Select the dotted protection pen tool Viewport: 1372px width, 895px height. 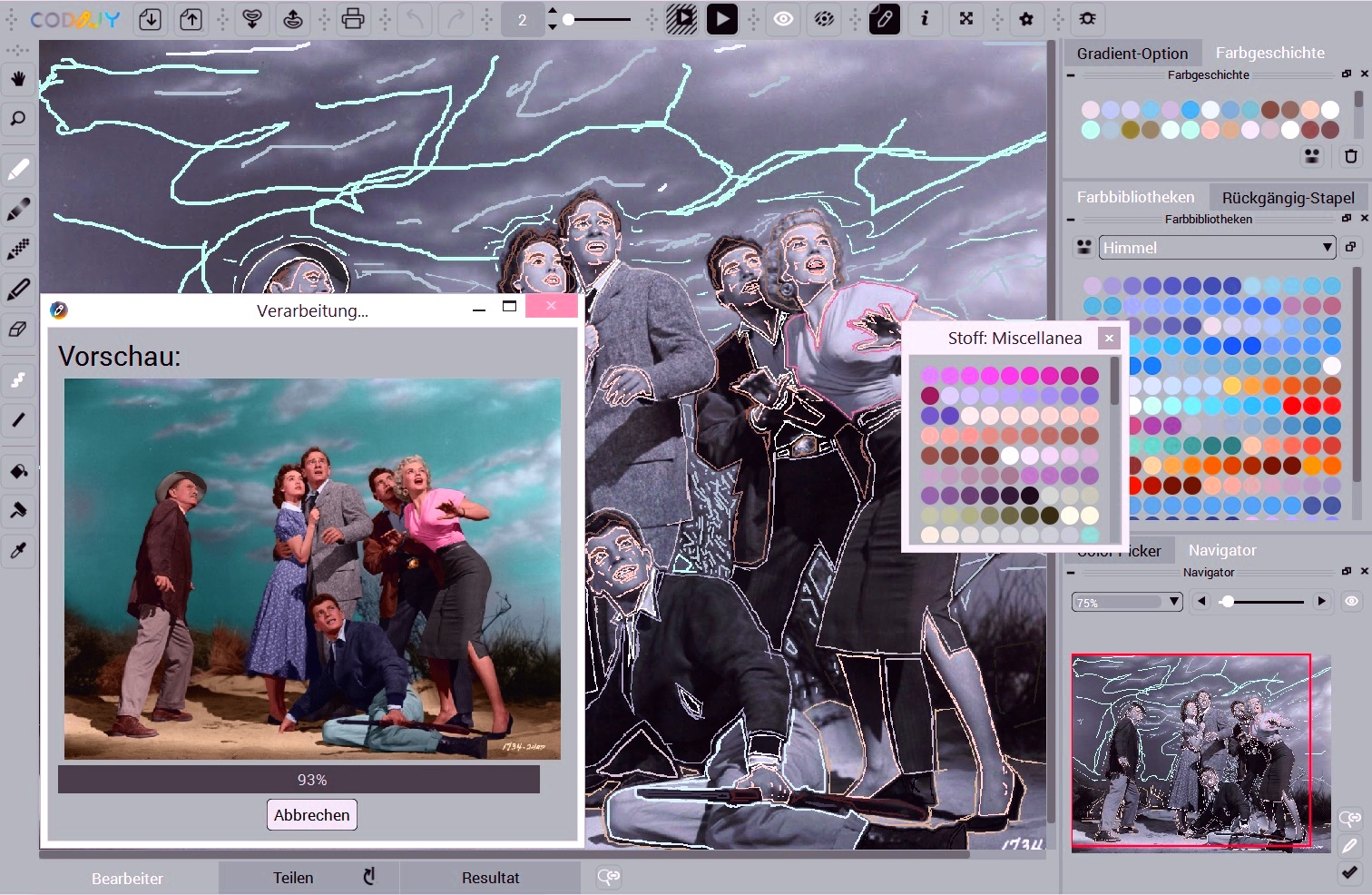coord(18,250)
